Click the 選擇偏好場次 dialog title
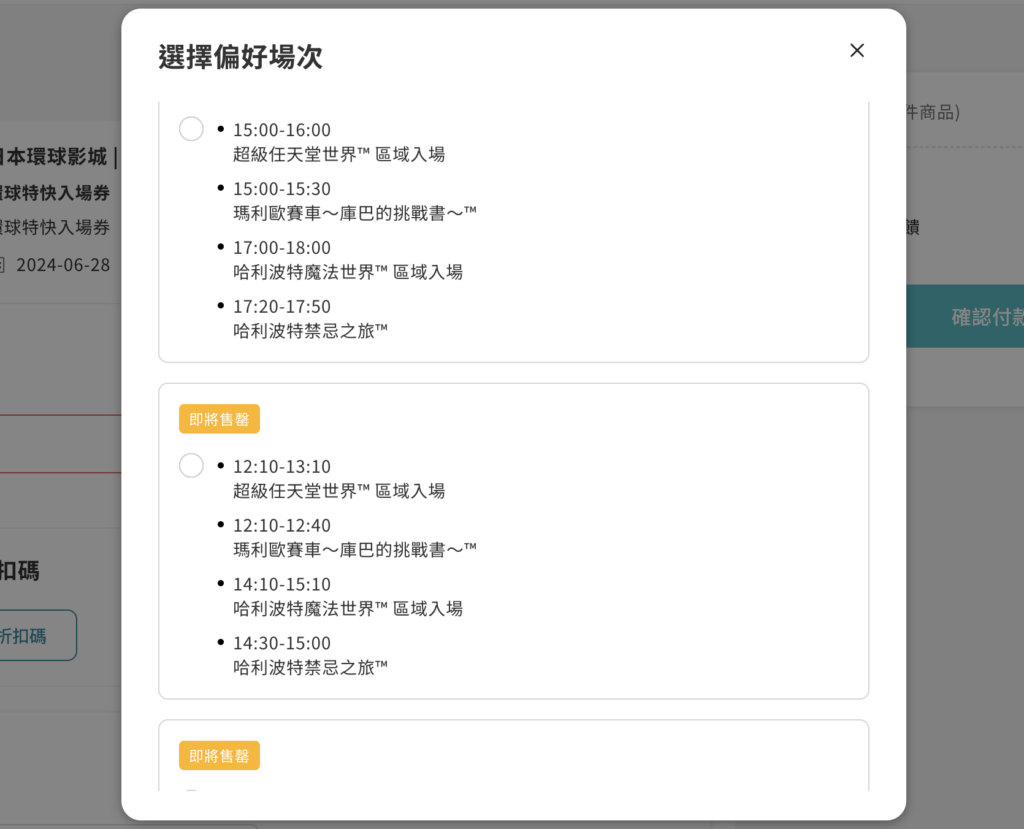 point(240,57)
